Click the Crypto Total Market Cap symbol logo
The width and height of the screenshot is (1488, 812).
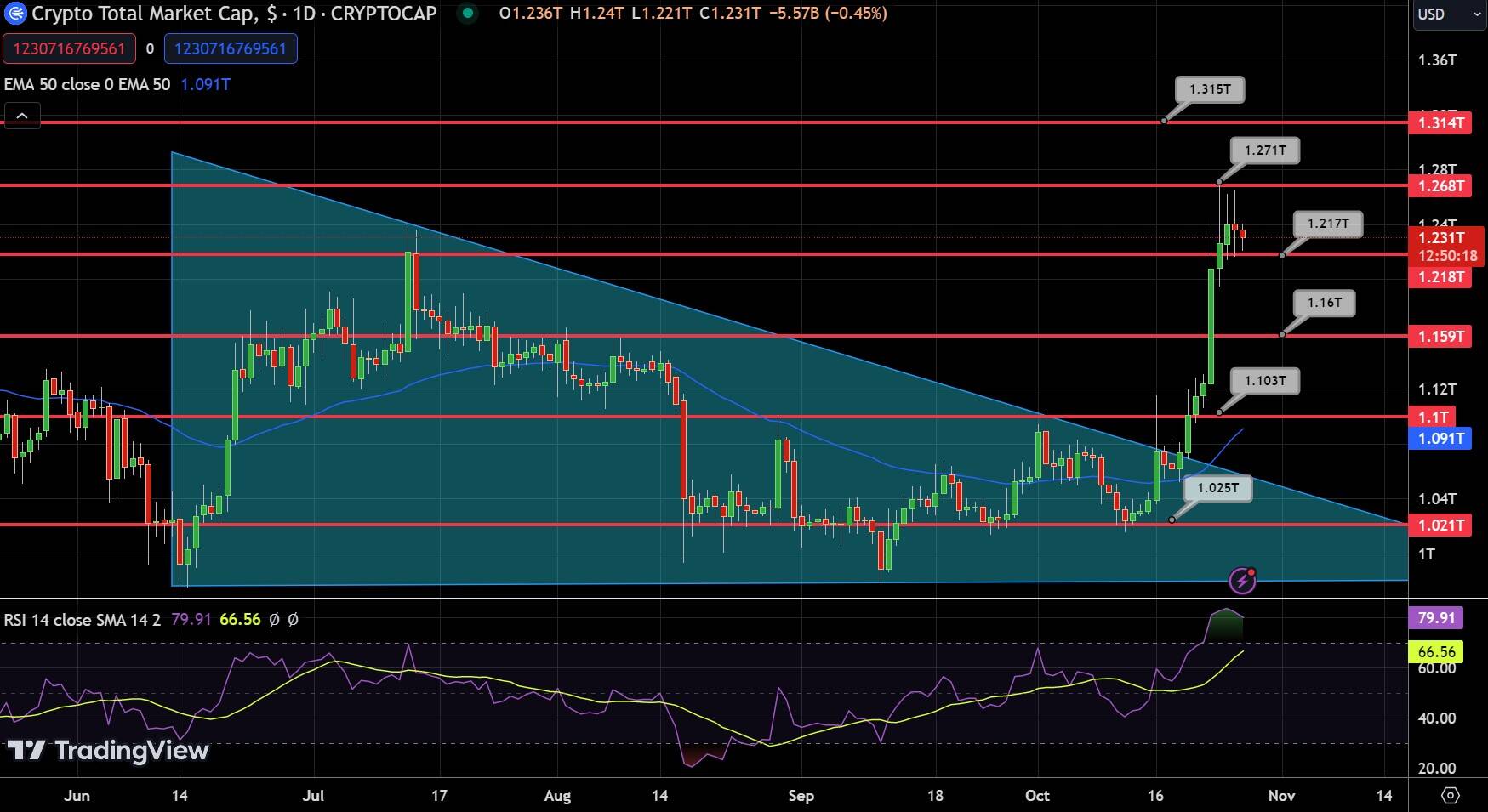point(15,14)
